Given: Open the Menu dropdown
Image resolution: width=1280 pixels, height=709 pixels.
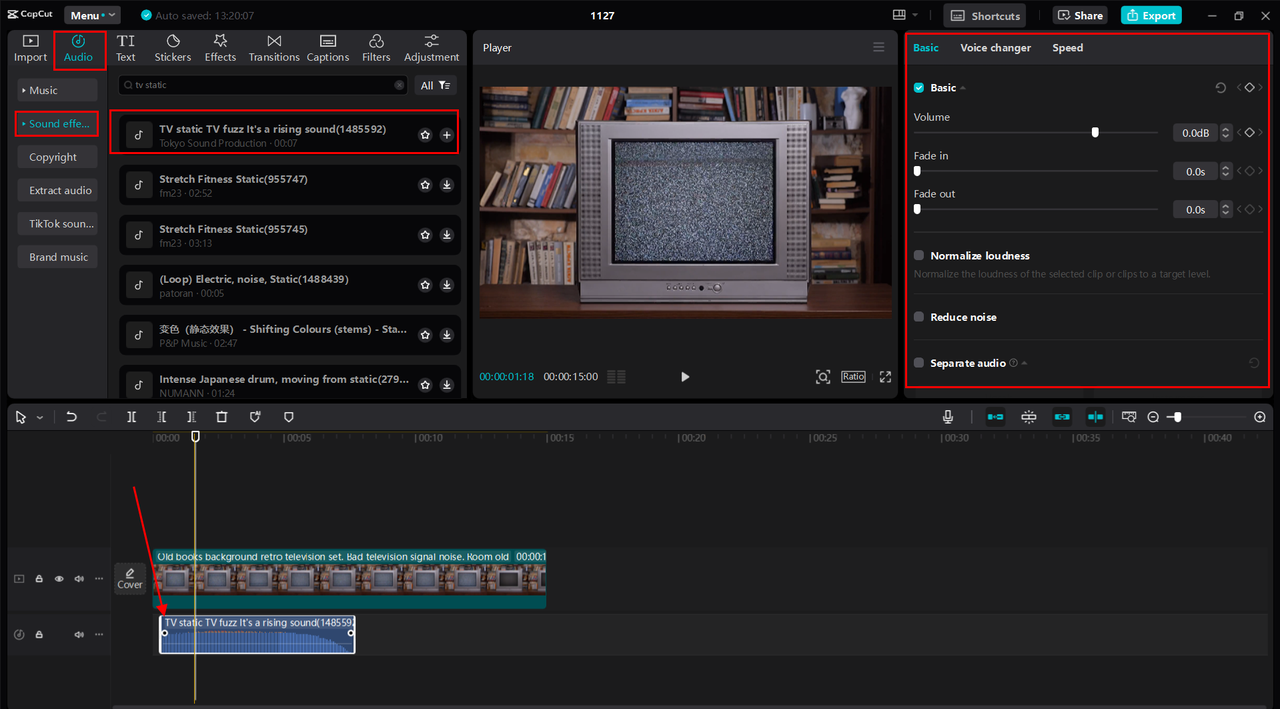Looking at the screenshot, I should click(92, 15).
